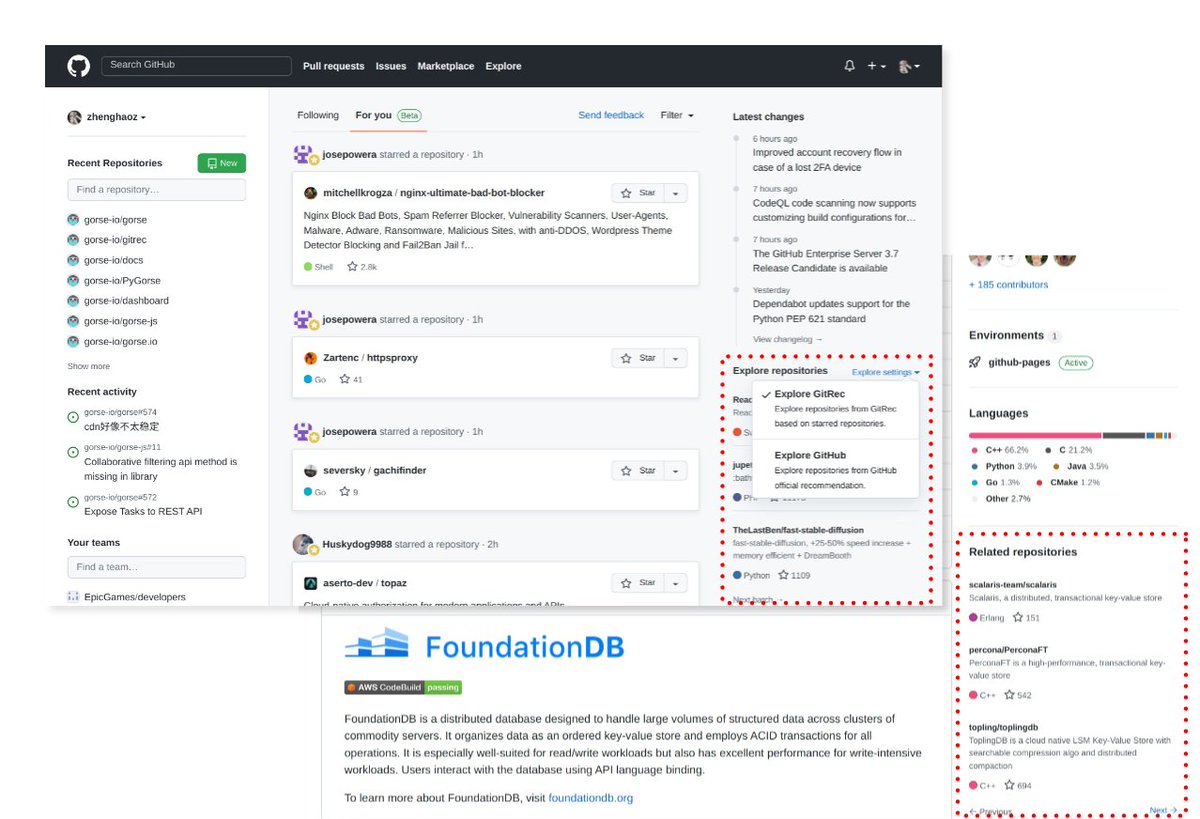Viewport: 1200px width, 819px height.
Task: Click mitchellkrogza avatar icon
Action: click(311, 193)
